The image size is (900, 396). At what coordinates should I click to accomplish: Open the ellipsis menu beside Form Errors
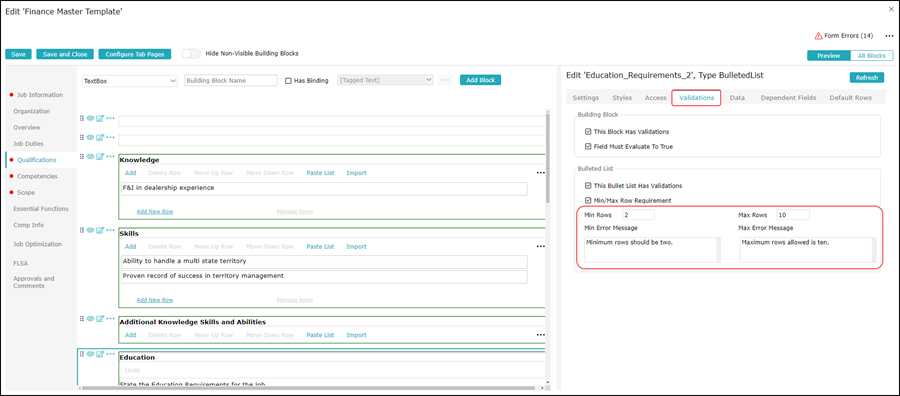coord(889,36)
